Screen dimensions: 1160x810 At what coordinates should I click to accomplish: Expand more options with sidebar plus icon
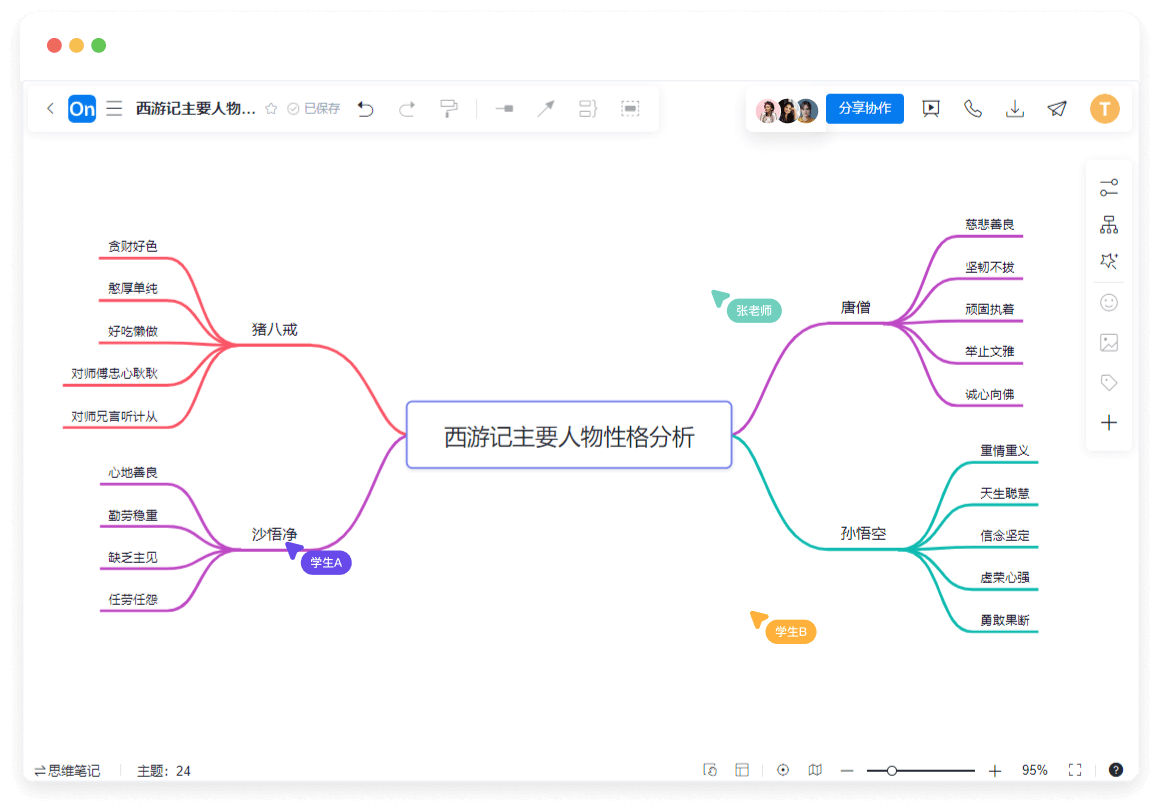pos(1108,423)
